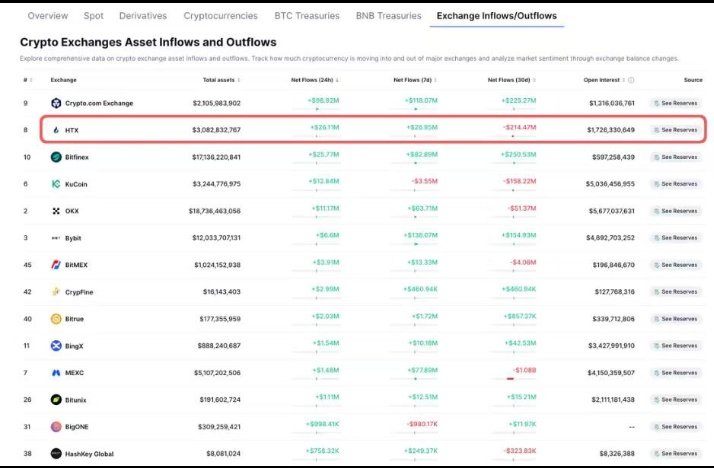Image resolution: width=714 pixels, height=468 pixels.
Task: Click the Open Interest info icon
Action: point(631,80)
